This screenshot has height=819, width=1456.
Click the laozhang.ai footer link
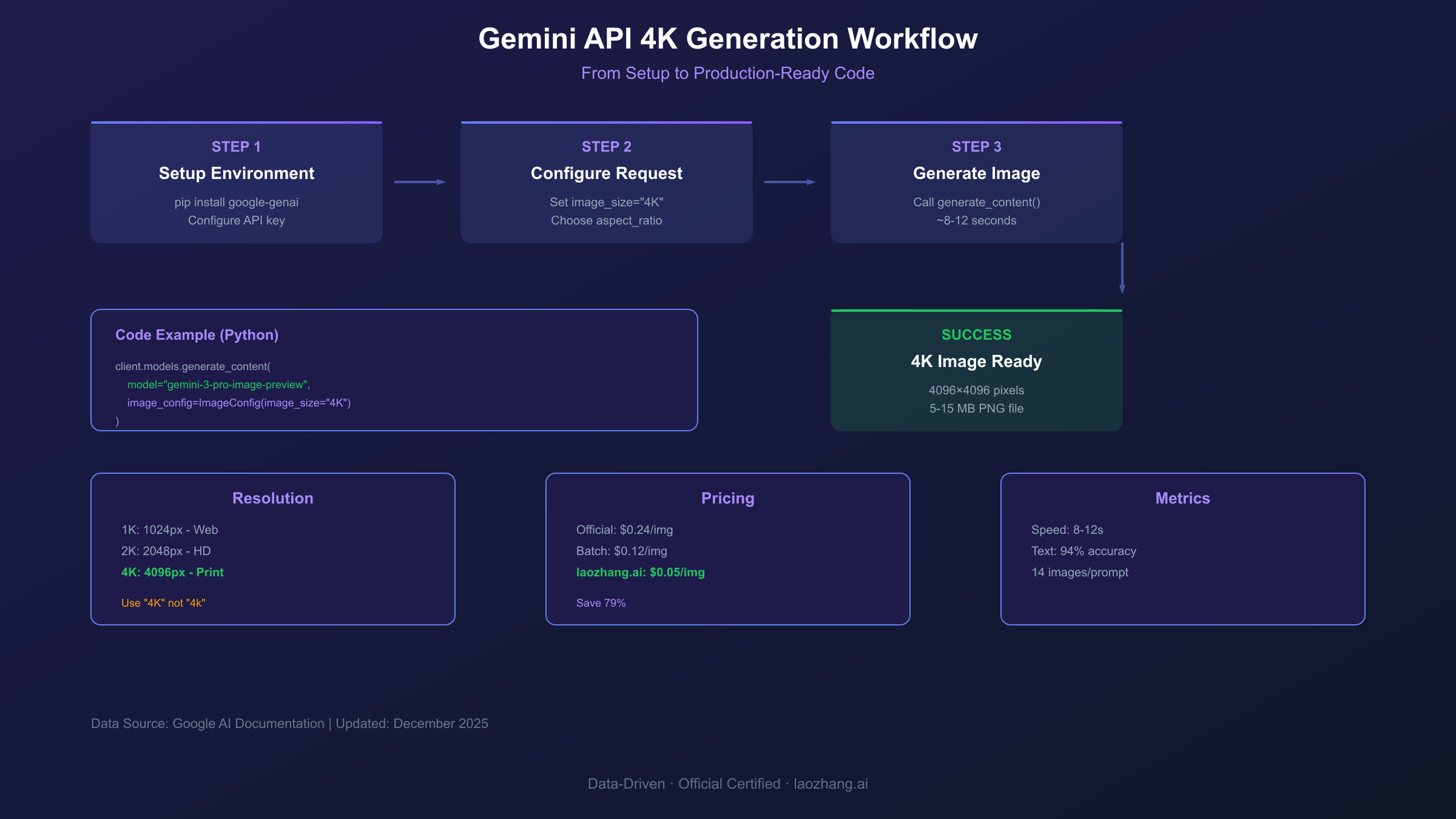pos(832,784)
